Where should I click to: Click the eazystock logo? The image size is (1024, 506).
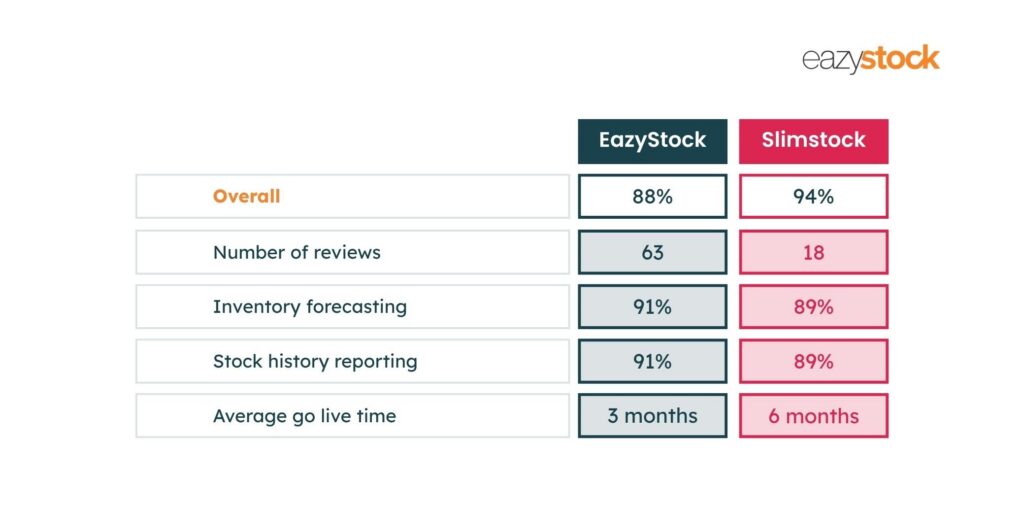[871, 59]
